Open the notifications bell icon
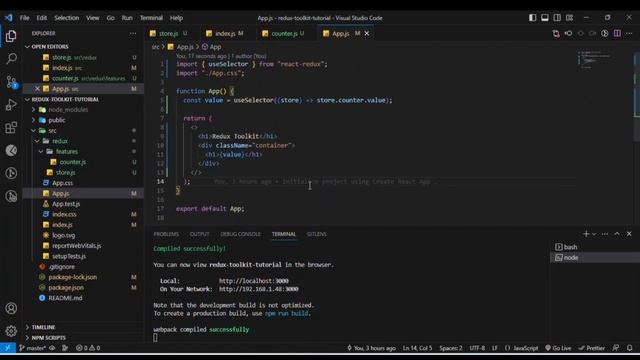640x360 pixels. (x=629, y=348)
